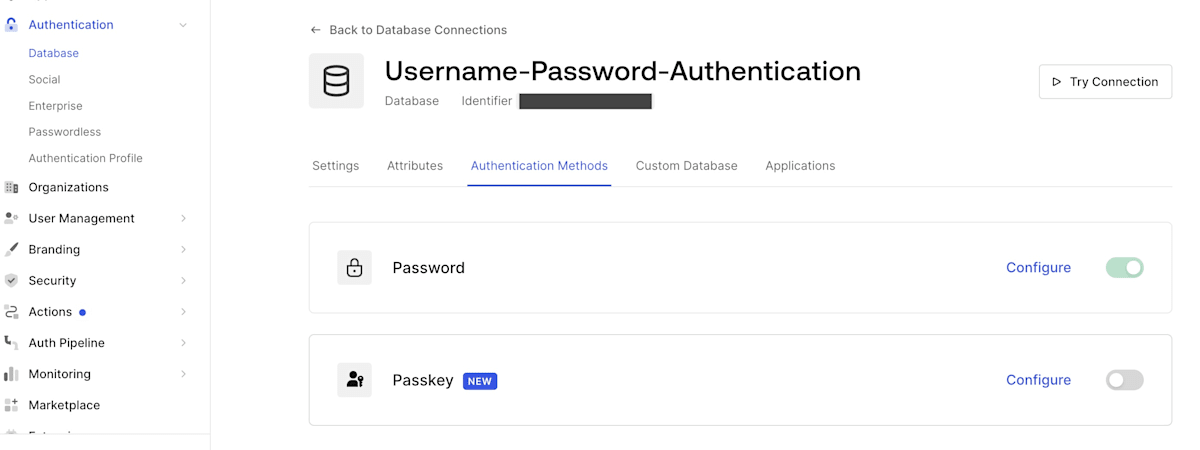Click the Actions flow icon
The height and width of the screenshot is (450, 1200).
pos(12,312)
